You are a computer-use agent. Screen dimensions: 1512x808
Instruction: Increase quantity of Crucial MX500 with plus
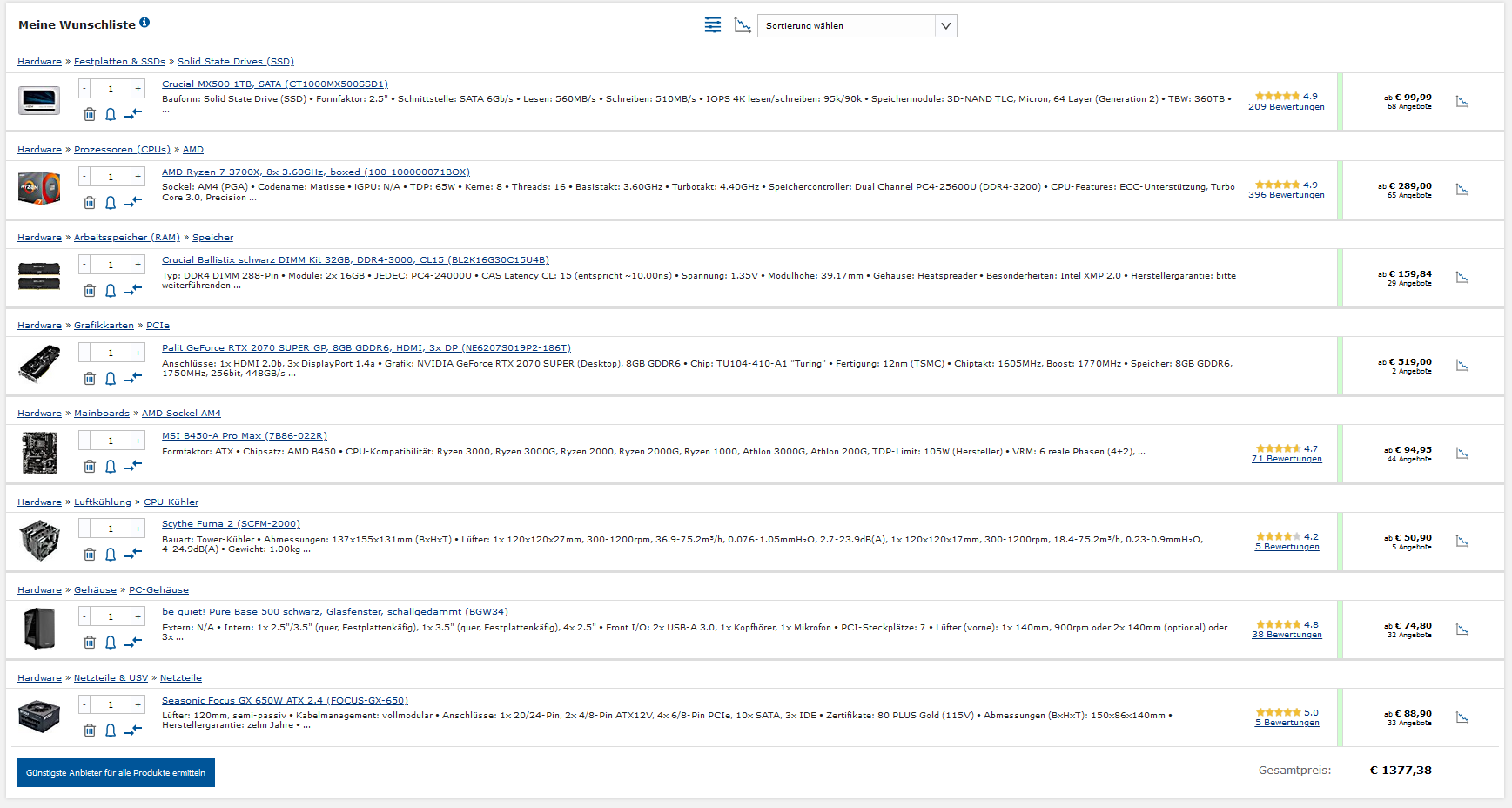click(138, 89)
